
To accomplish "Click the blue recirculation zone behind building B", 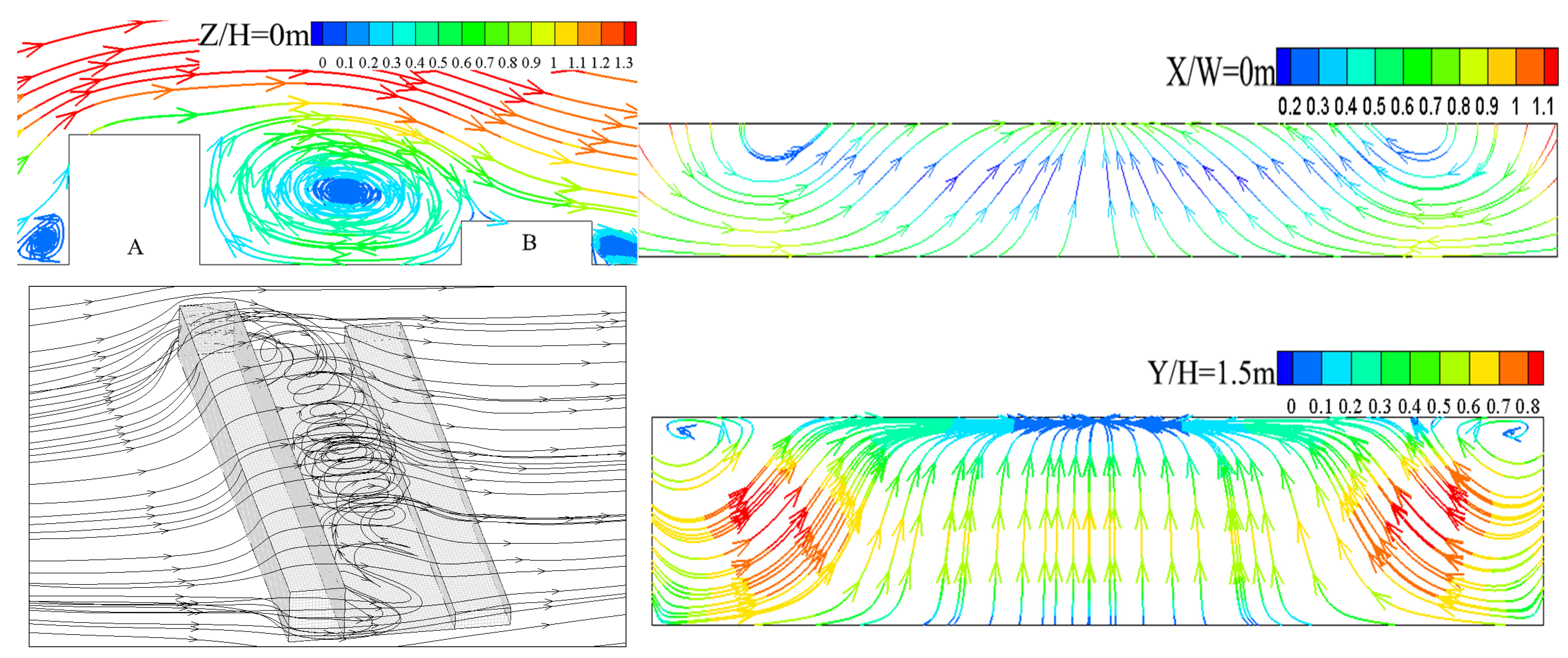I will point(616,245).
